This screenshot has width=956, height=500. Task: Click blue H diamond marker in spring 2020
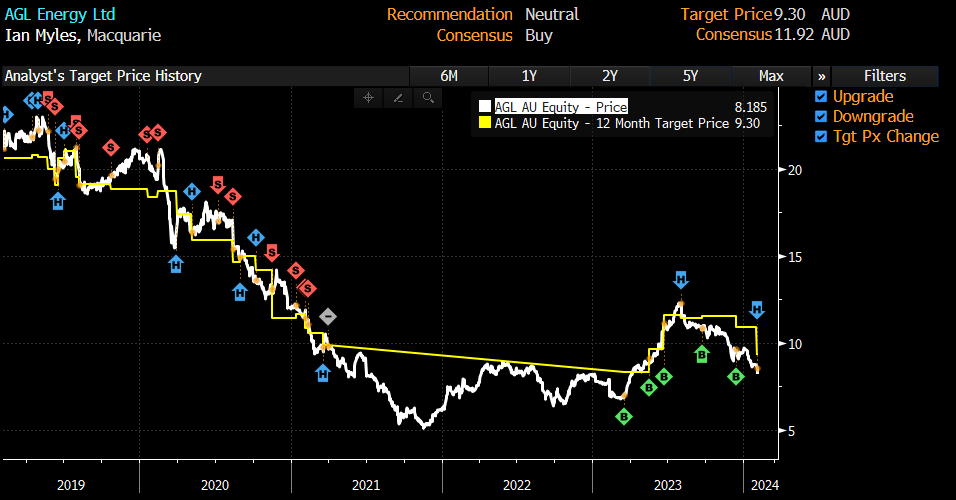point(192,191)
